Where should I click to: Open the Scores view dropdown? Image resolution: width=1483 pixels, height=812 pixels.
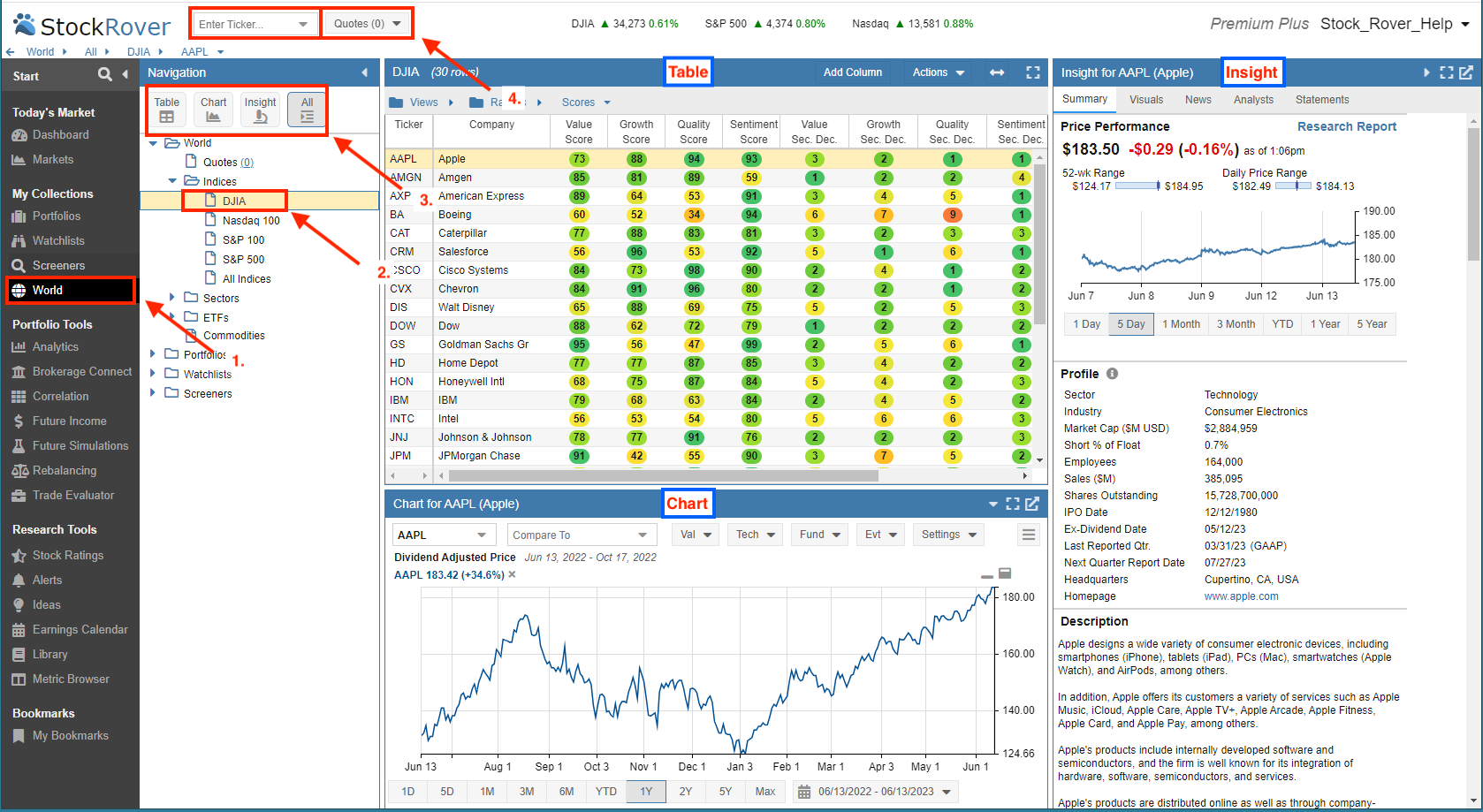coord(586,102)
